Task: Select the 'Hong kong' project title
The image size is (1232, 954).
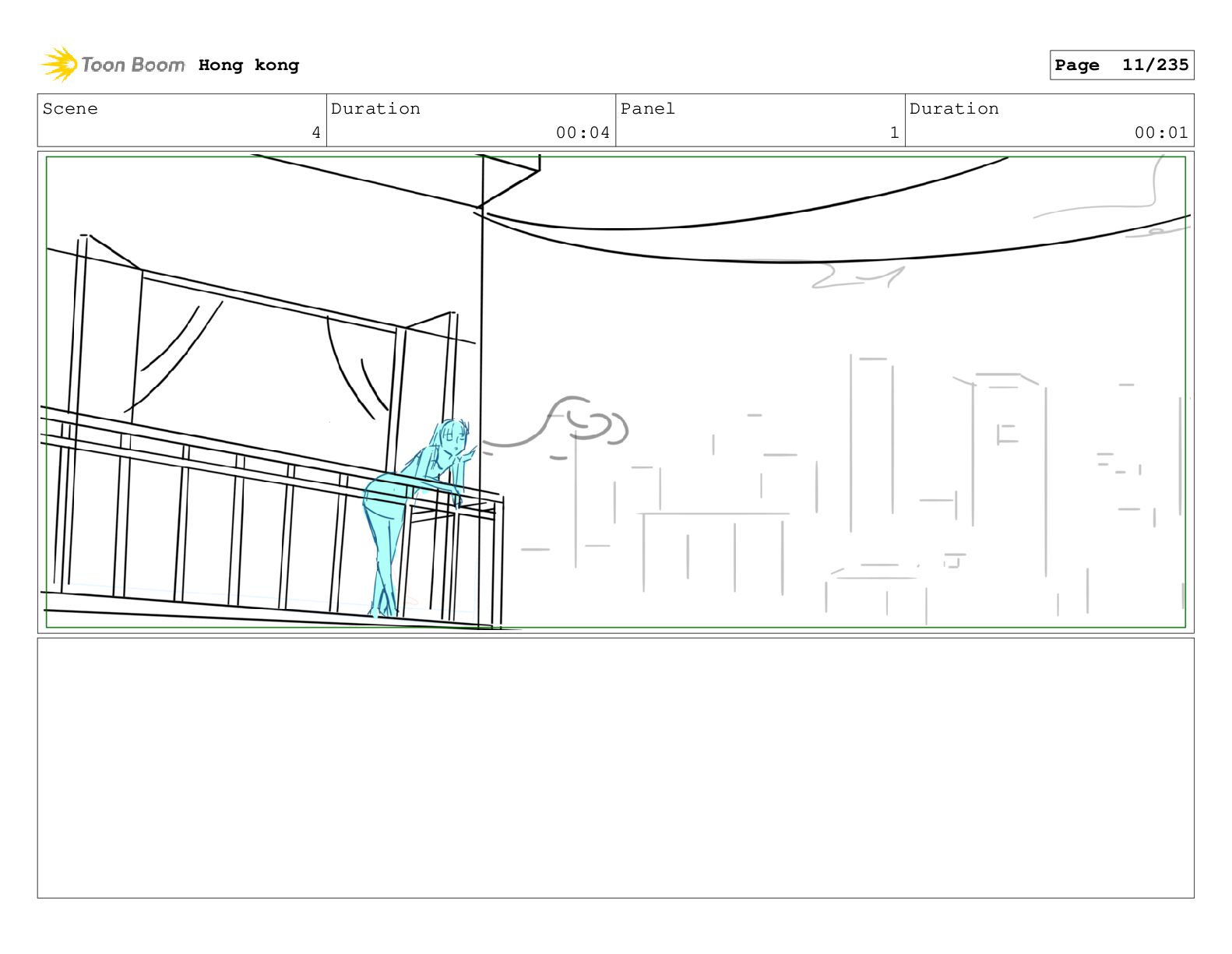Action: tap(248, 65)
